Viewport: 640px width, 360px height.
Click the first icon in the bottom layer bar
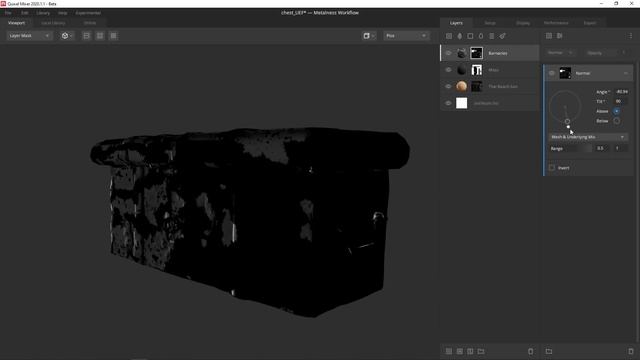[449, 351]
